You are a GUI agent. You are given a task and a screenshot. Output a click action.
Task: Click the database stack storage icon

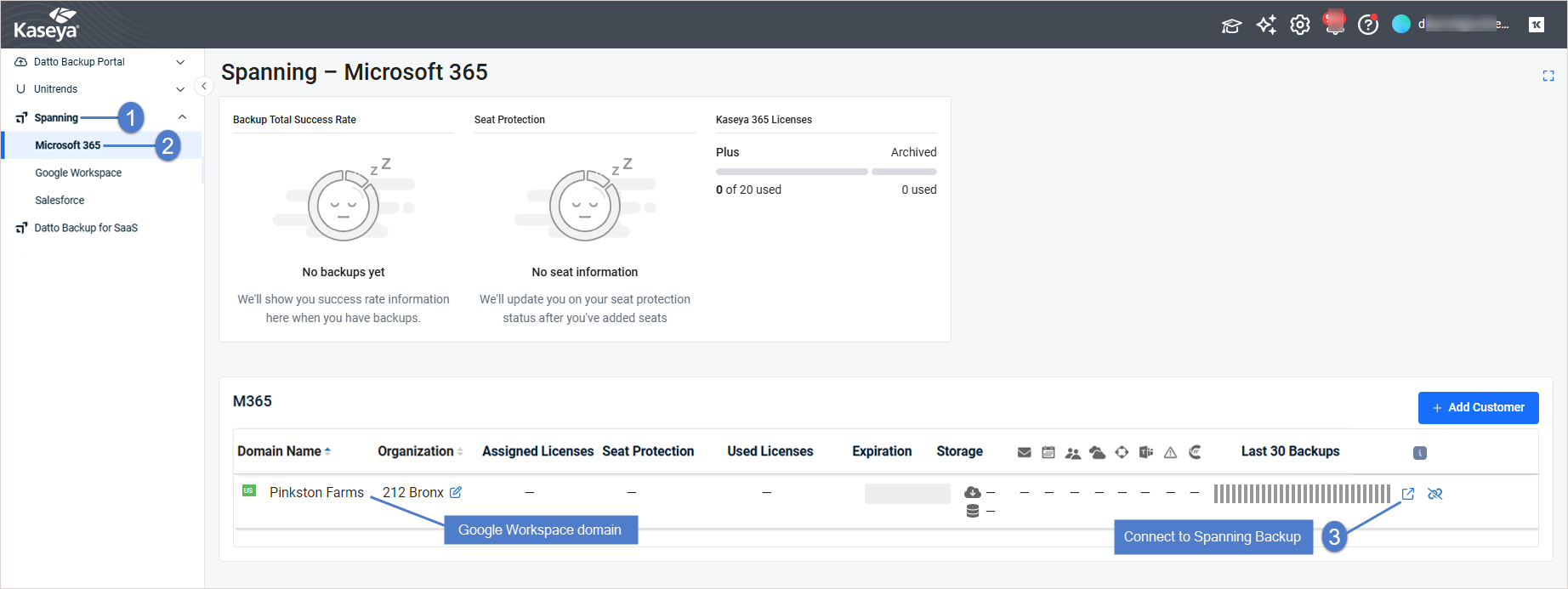[973, 511]
